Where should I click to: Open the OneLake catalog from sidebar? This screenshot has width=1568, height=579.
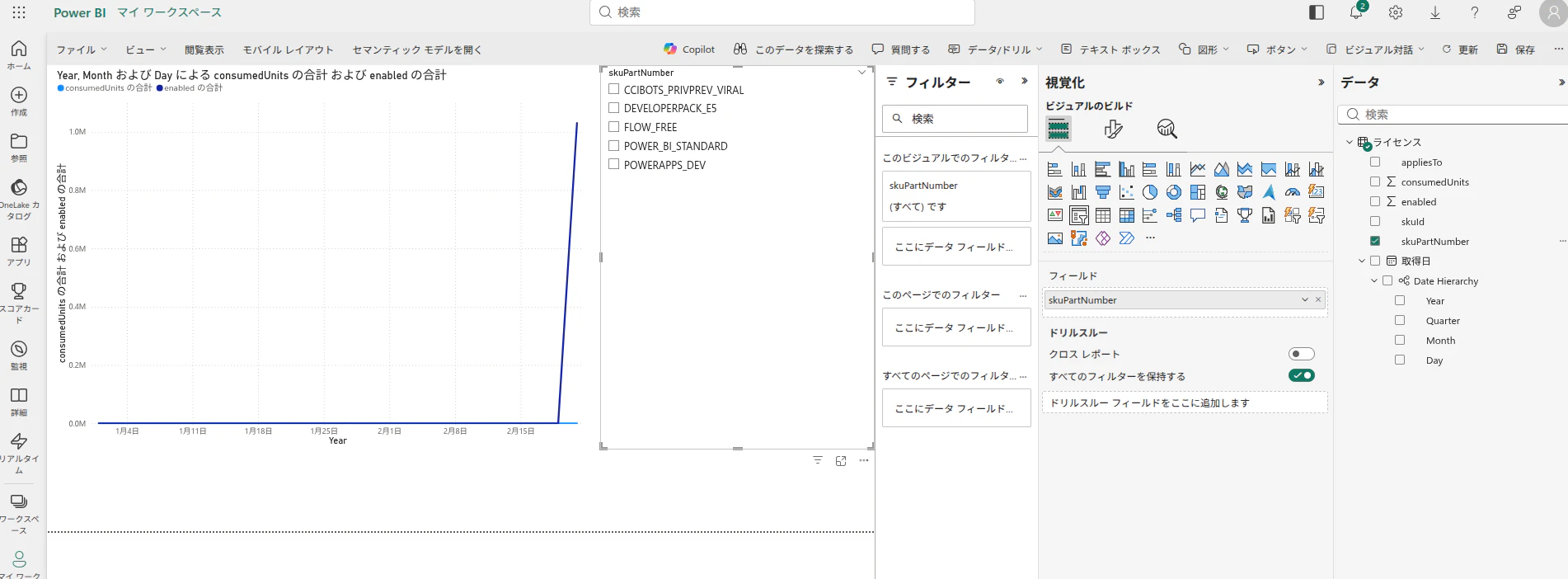(x=19, y=199)
